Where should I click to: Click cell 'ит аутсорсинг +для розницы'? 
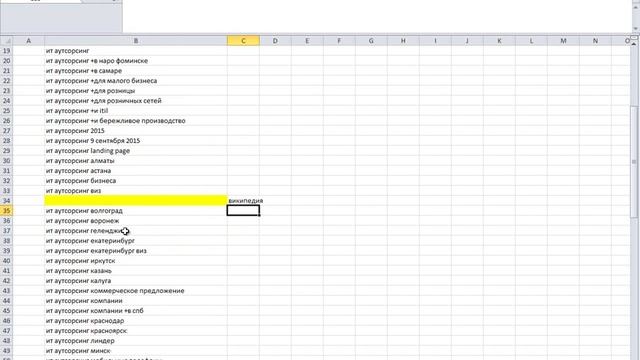pos(136,91)
